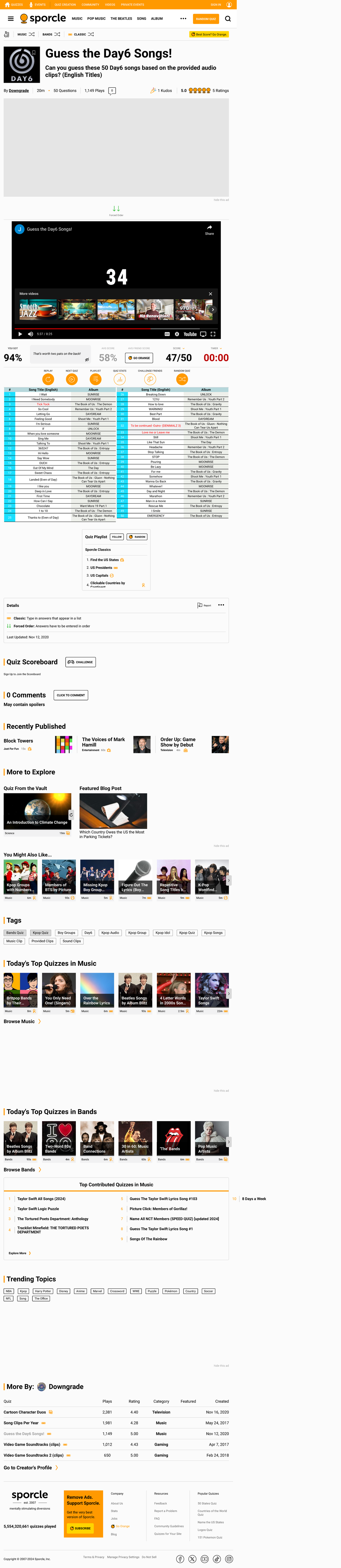Screen dimensions: 341x1568
Task: Click the Random Quiz orange button
Action: [x=206, y=19]
